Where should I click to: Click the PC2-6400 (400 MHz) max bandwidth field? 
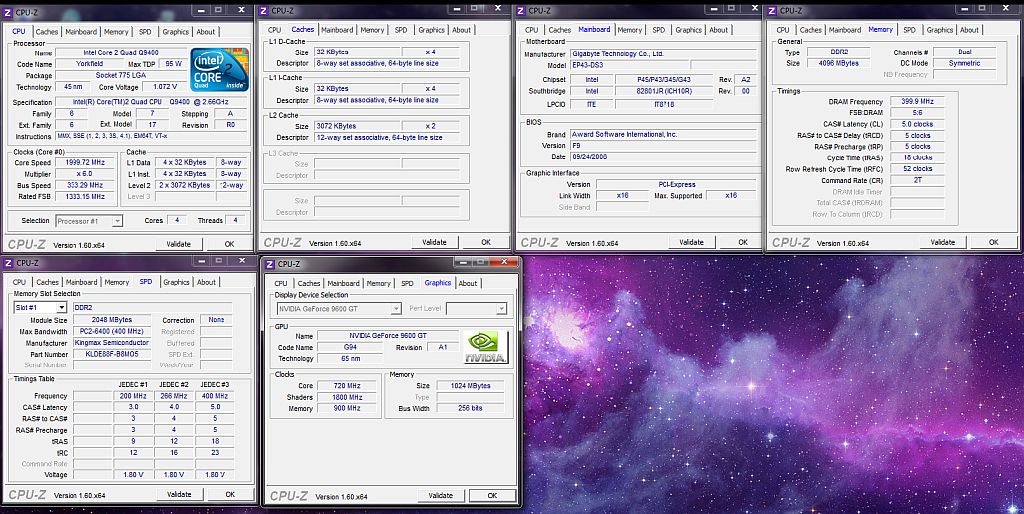pos(112,332)
